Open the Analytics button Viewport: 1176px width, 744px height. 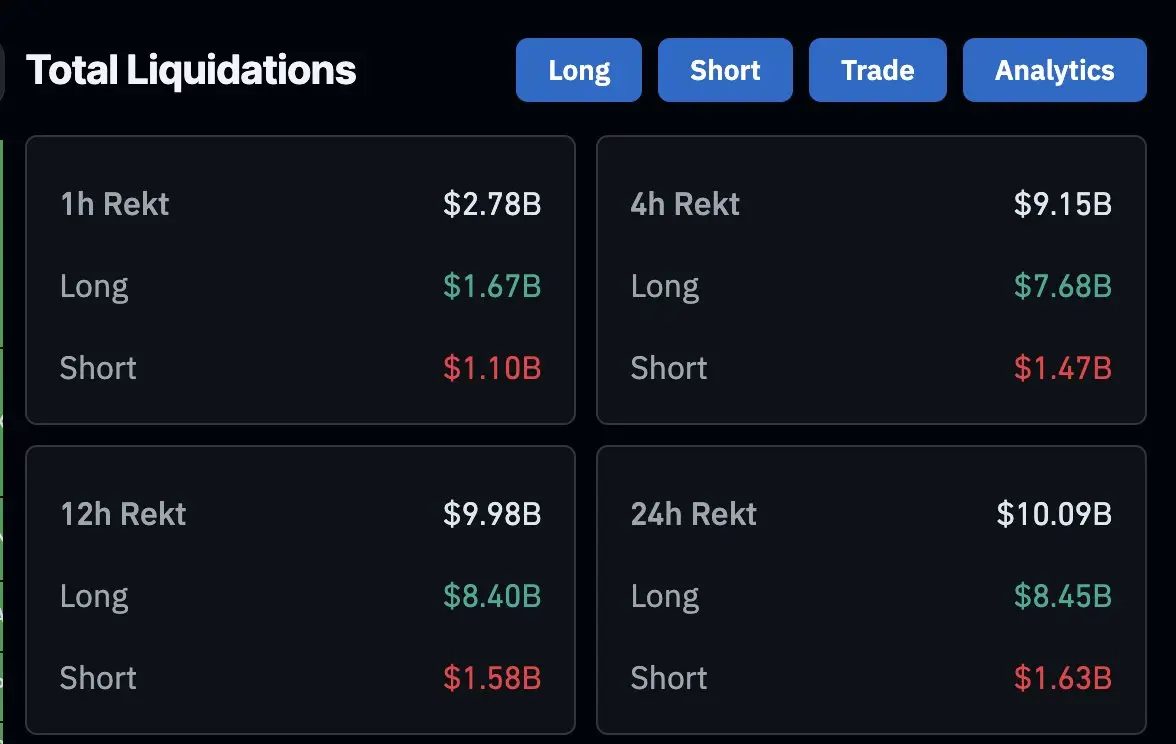click(1054, 70)
